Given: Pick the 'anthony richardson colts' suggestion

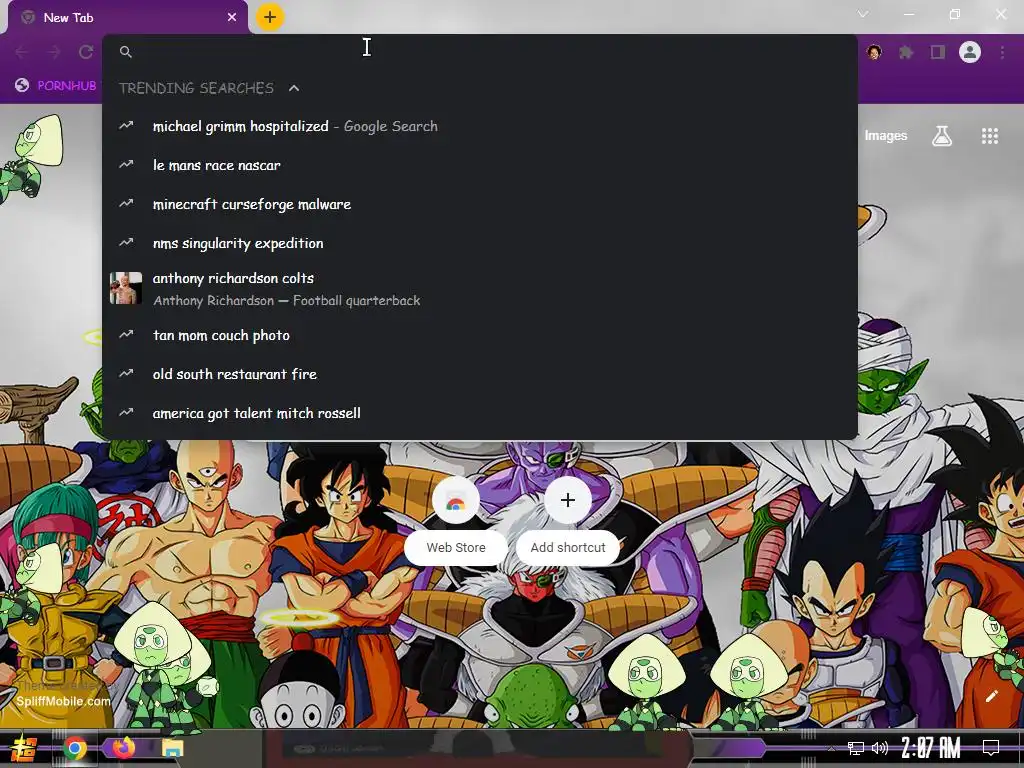Looking at the screenshot, I should click(479, 289).
